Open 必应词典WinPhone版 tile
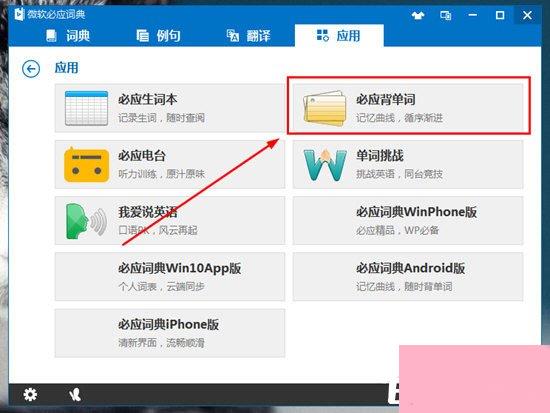 point(408,220)
